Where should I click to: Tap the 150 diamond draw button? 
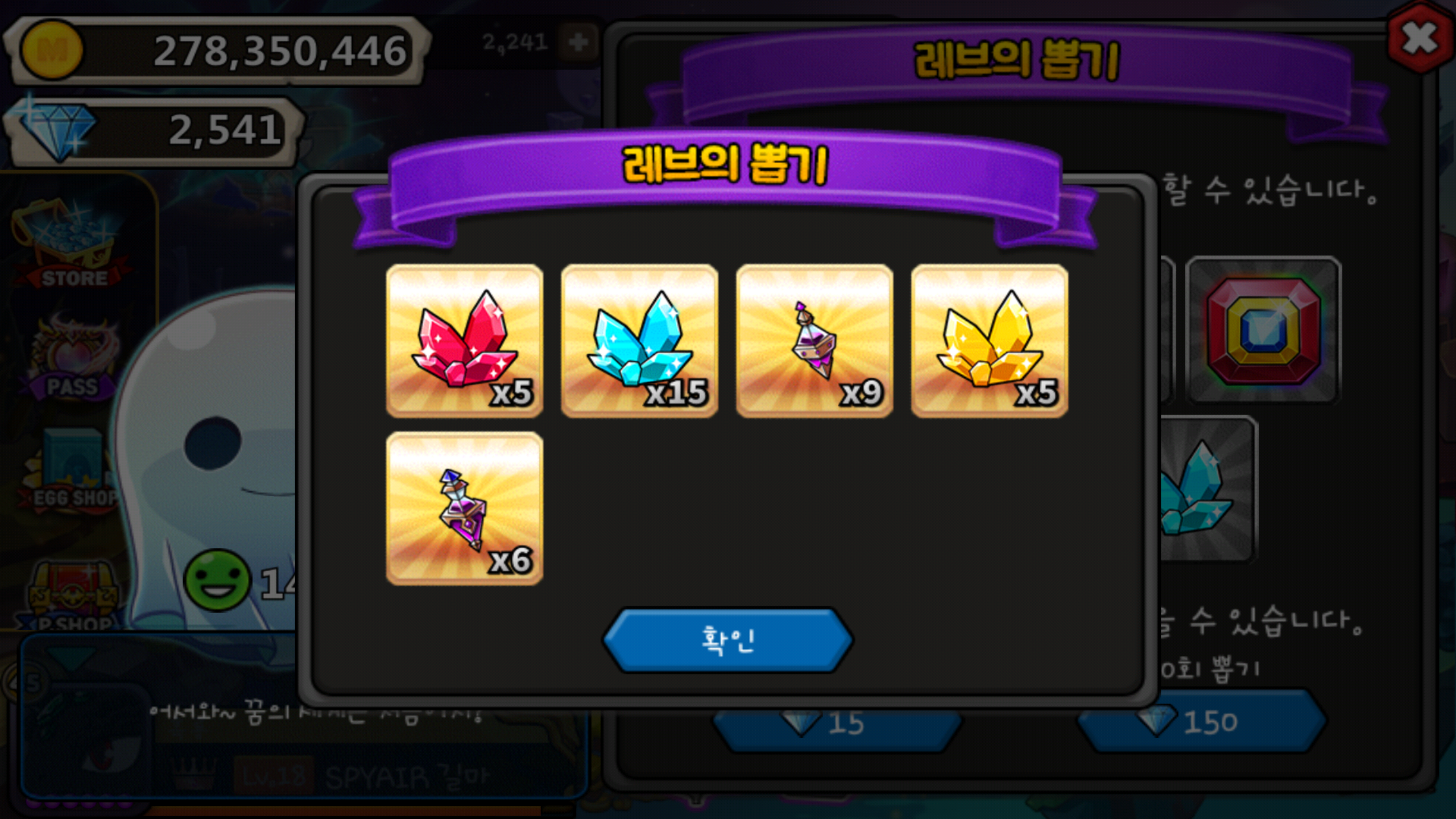pyautogui.click(x=1201, y=721)
